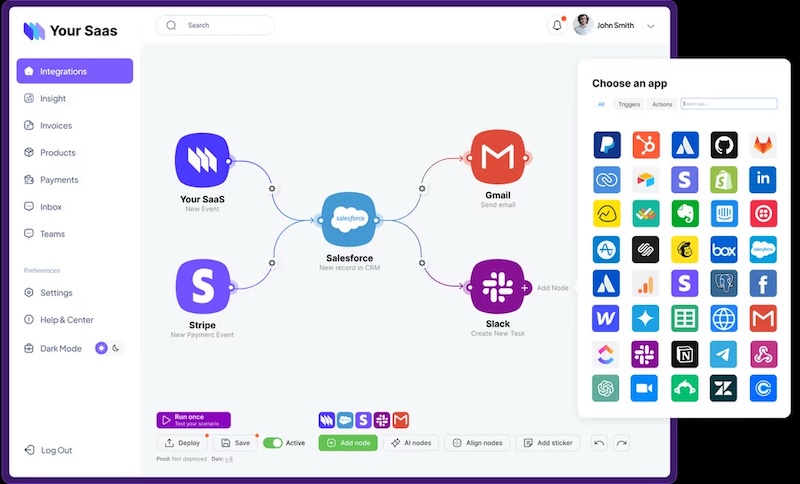
Task: Select the Zendesk app icon
Action: (x=724, y=388)
